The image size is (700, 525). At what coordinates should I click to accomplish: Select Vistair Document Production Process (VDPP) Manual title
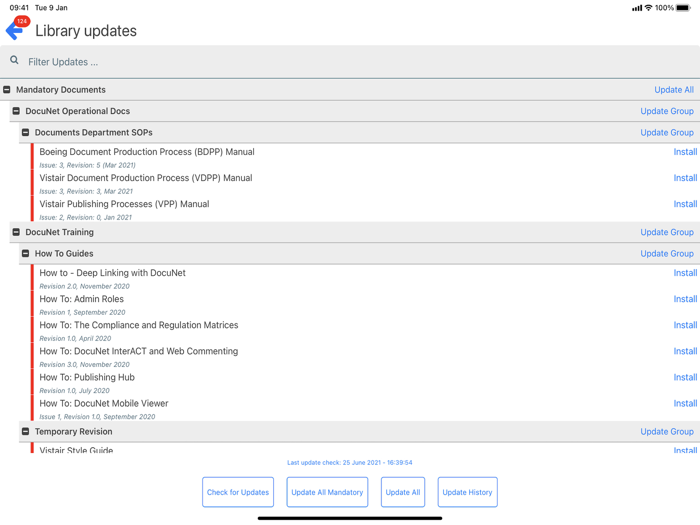click(146, 178)
